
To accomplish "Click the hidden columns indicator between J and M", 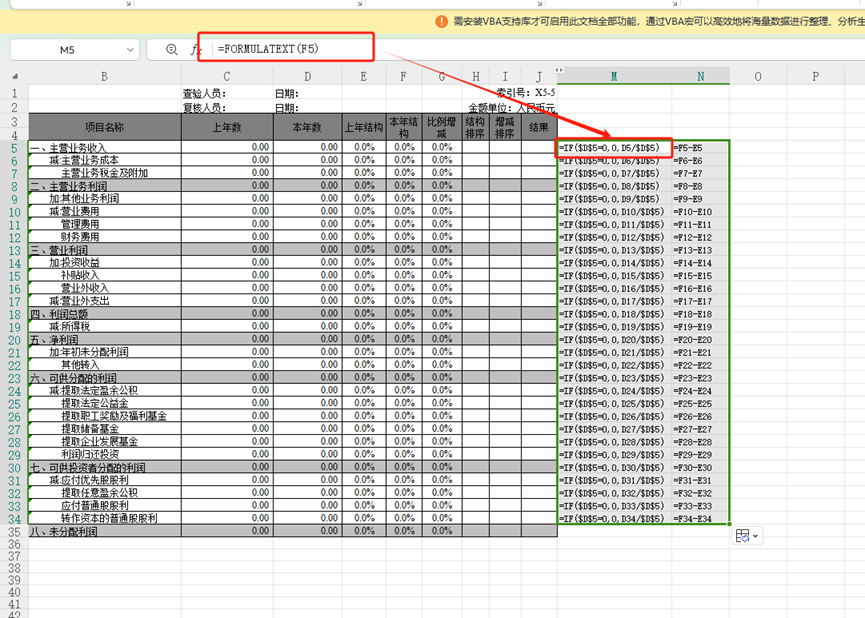I will pos(559,70).
